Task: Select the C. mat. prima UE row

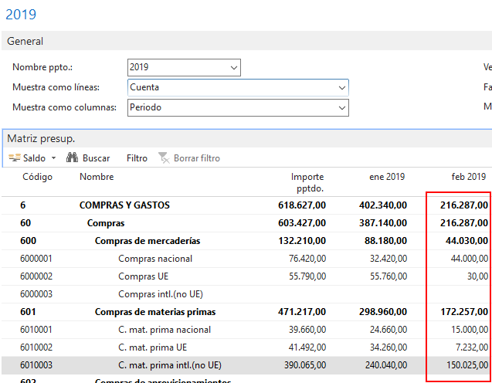Action: [153, 347]
